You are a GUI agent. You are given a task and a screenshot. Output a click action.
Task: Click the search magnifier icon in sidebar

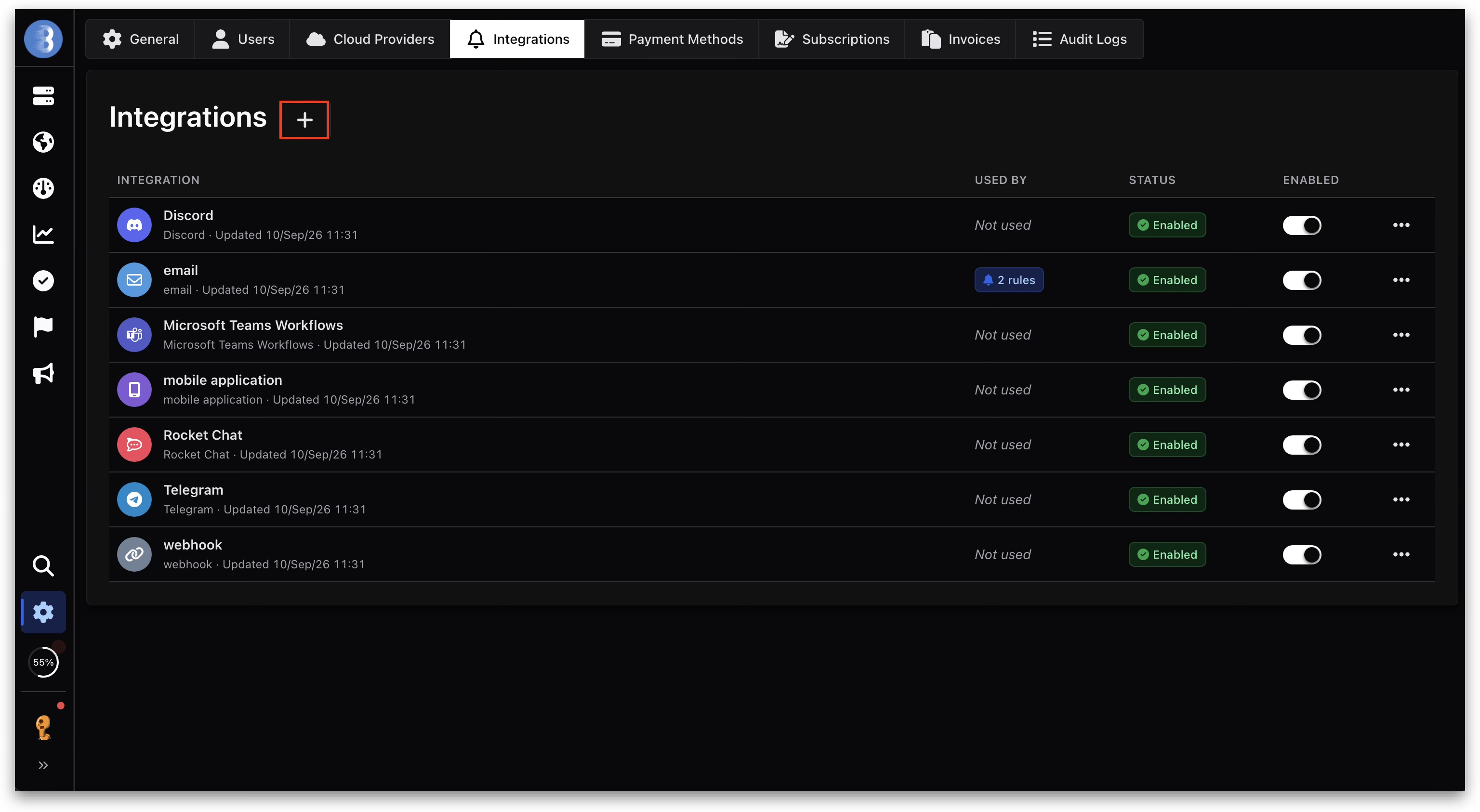point(43,566)
